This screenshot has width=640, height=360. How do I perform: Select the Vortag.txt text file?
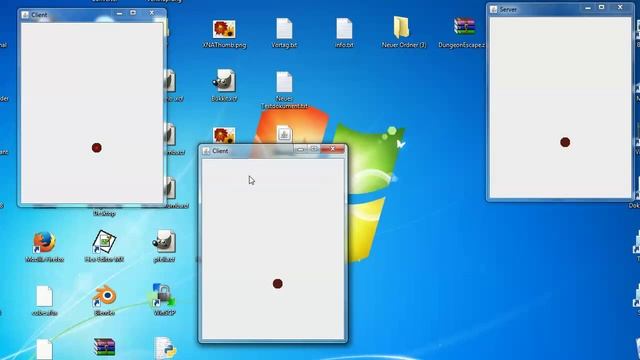click(x=284, y=29)
